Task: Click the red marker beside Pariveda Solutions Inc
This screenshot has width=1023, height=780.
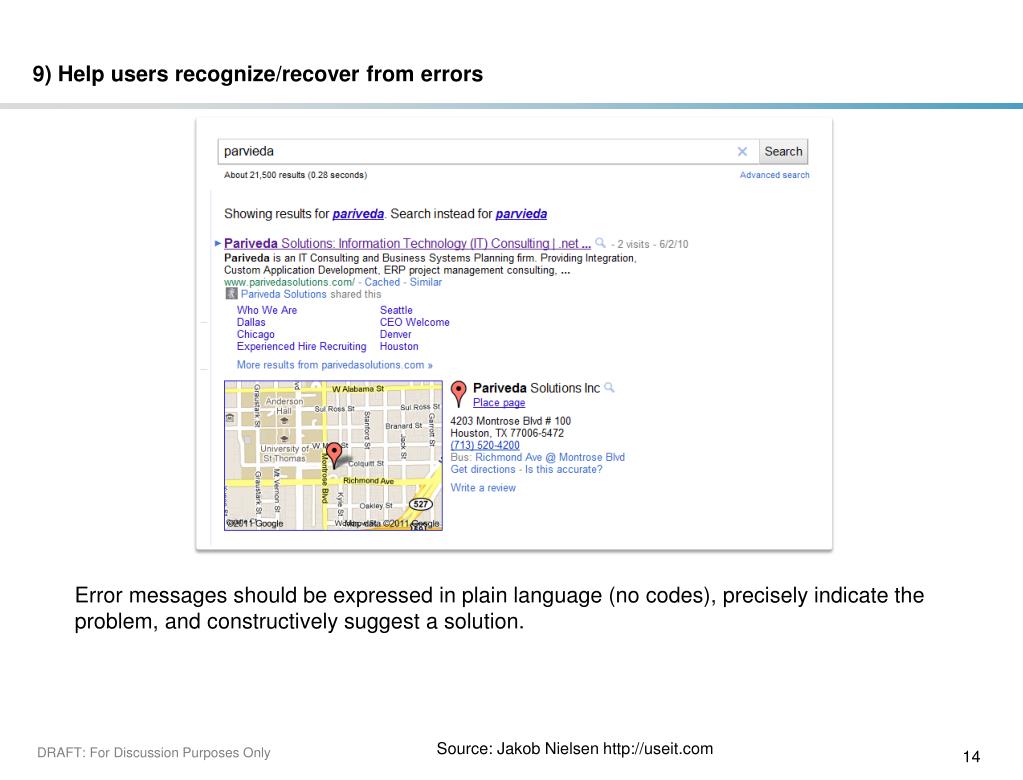Action: [459, 394]
